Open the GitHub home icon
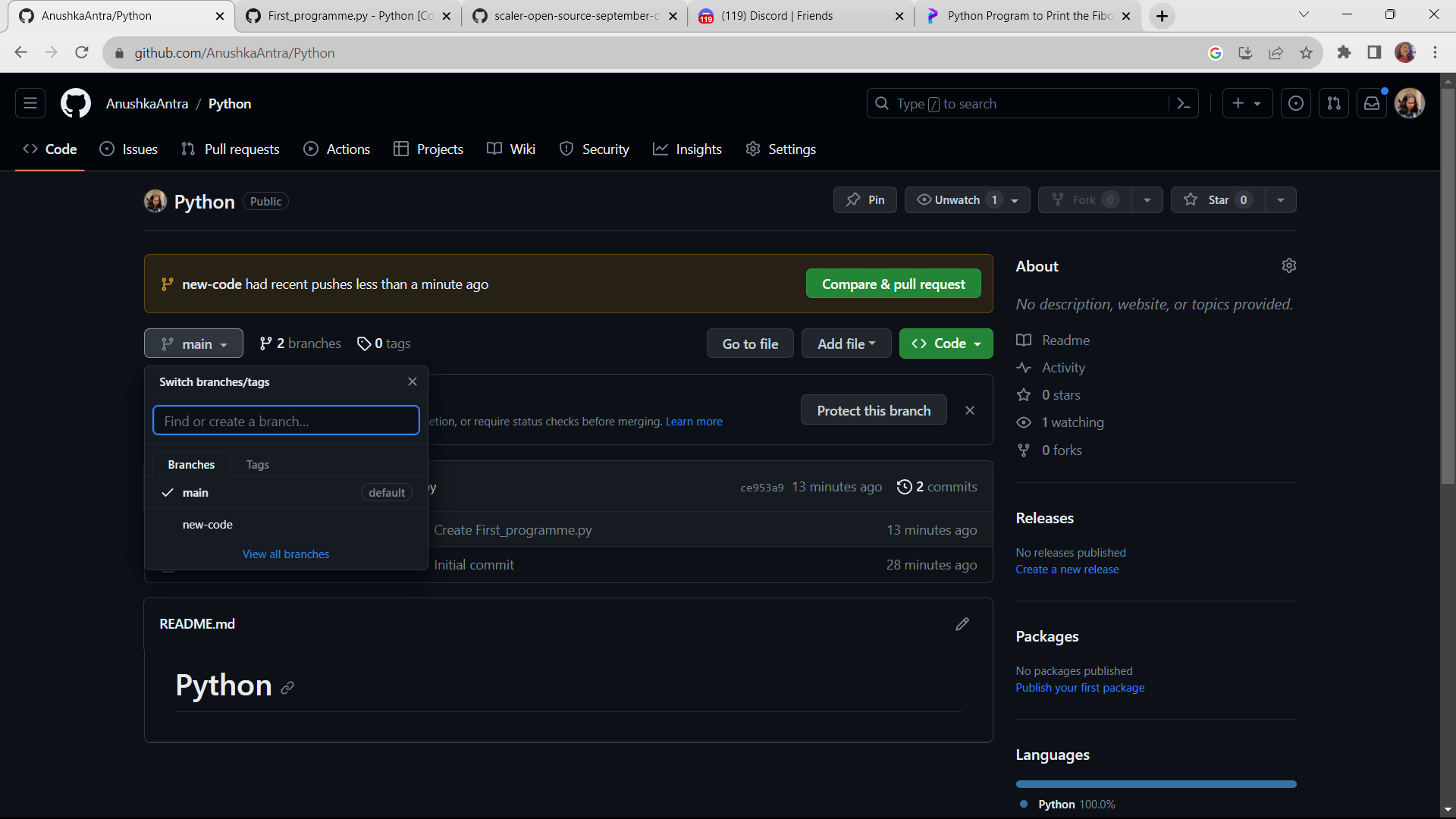 coord(75,103)
